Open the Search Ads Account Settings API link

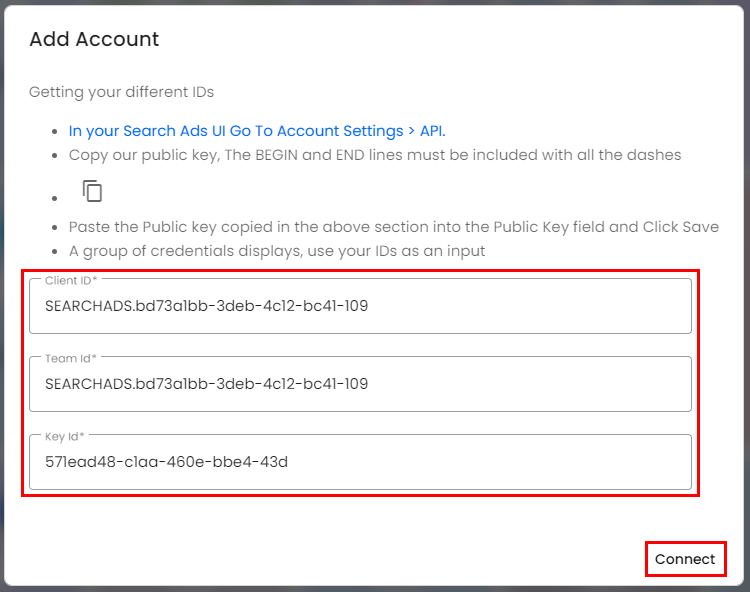(x=257, y=131)
